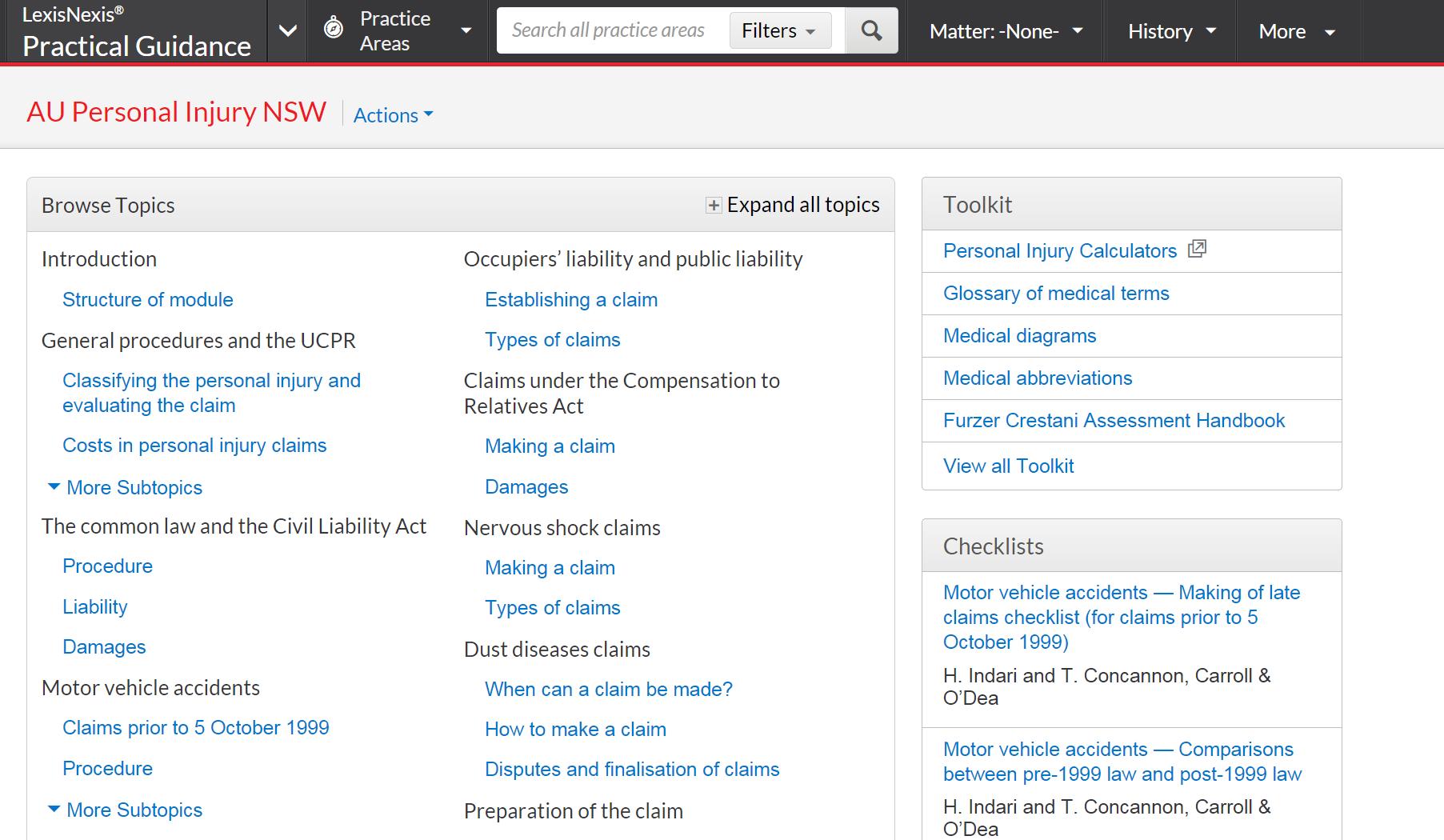Click the plus icon next to Expand all topics
Screen dimensions: 1444x840
click(713, 206)
